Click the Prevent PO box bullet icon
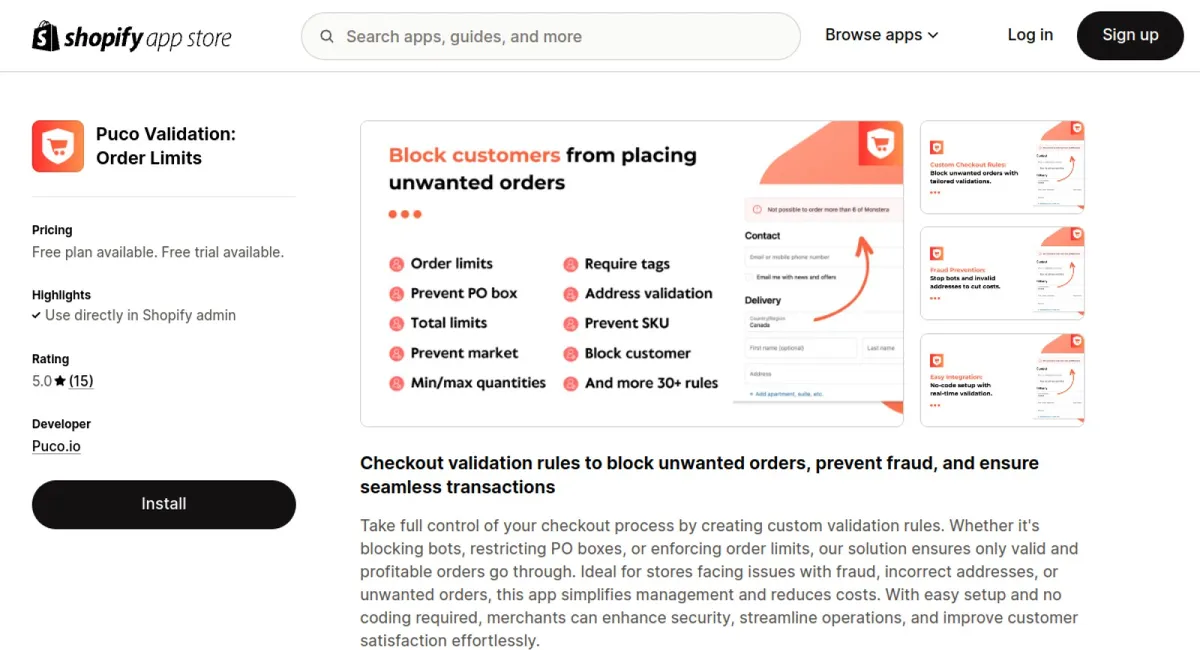Screen dimensions: 1200x650 click(396, 294)
